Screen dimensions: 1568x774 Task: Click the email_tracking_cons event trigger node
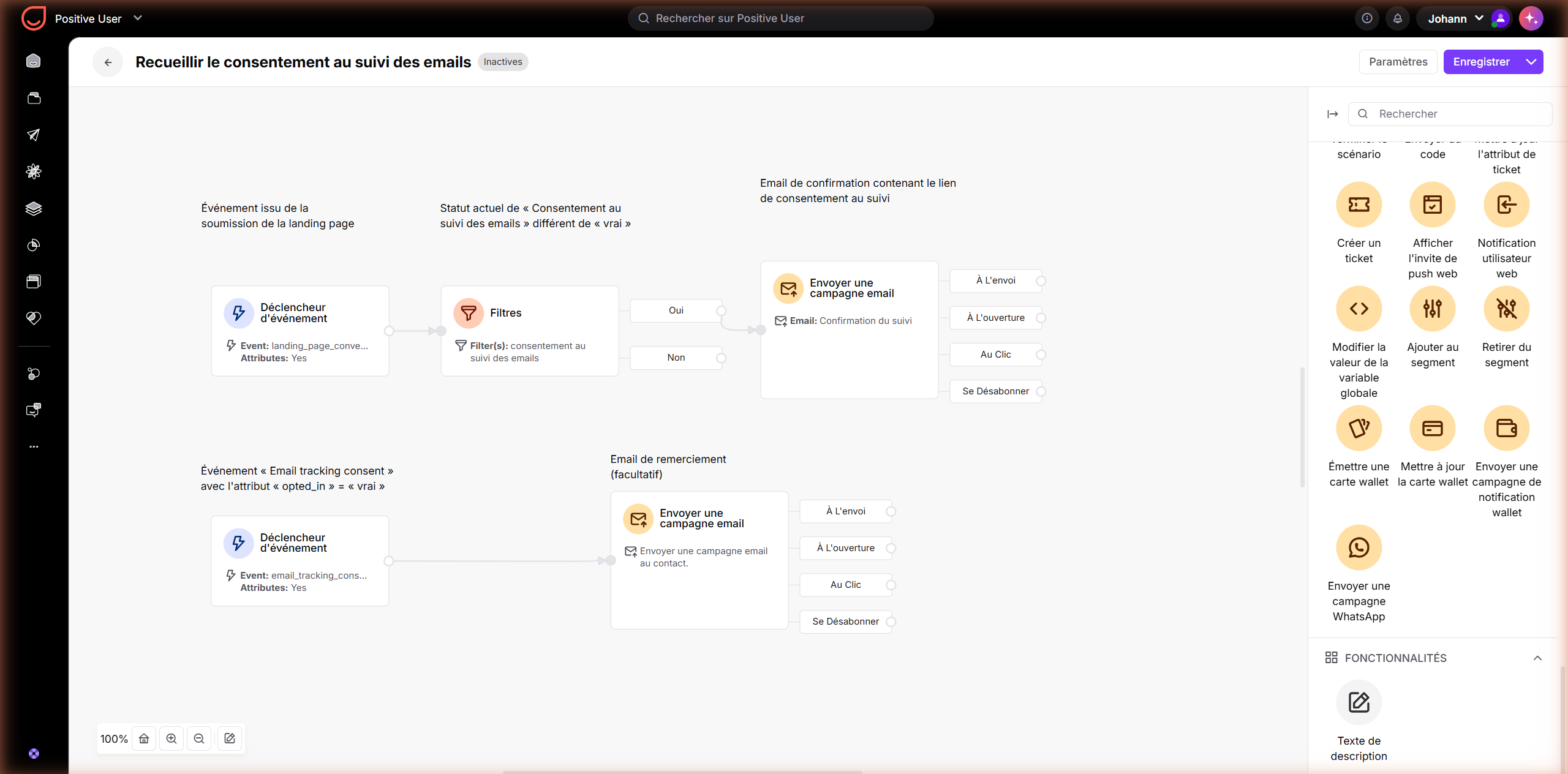click(300, 561)
